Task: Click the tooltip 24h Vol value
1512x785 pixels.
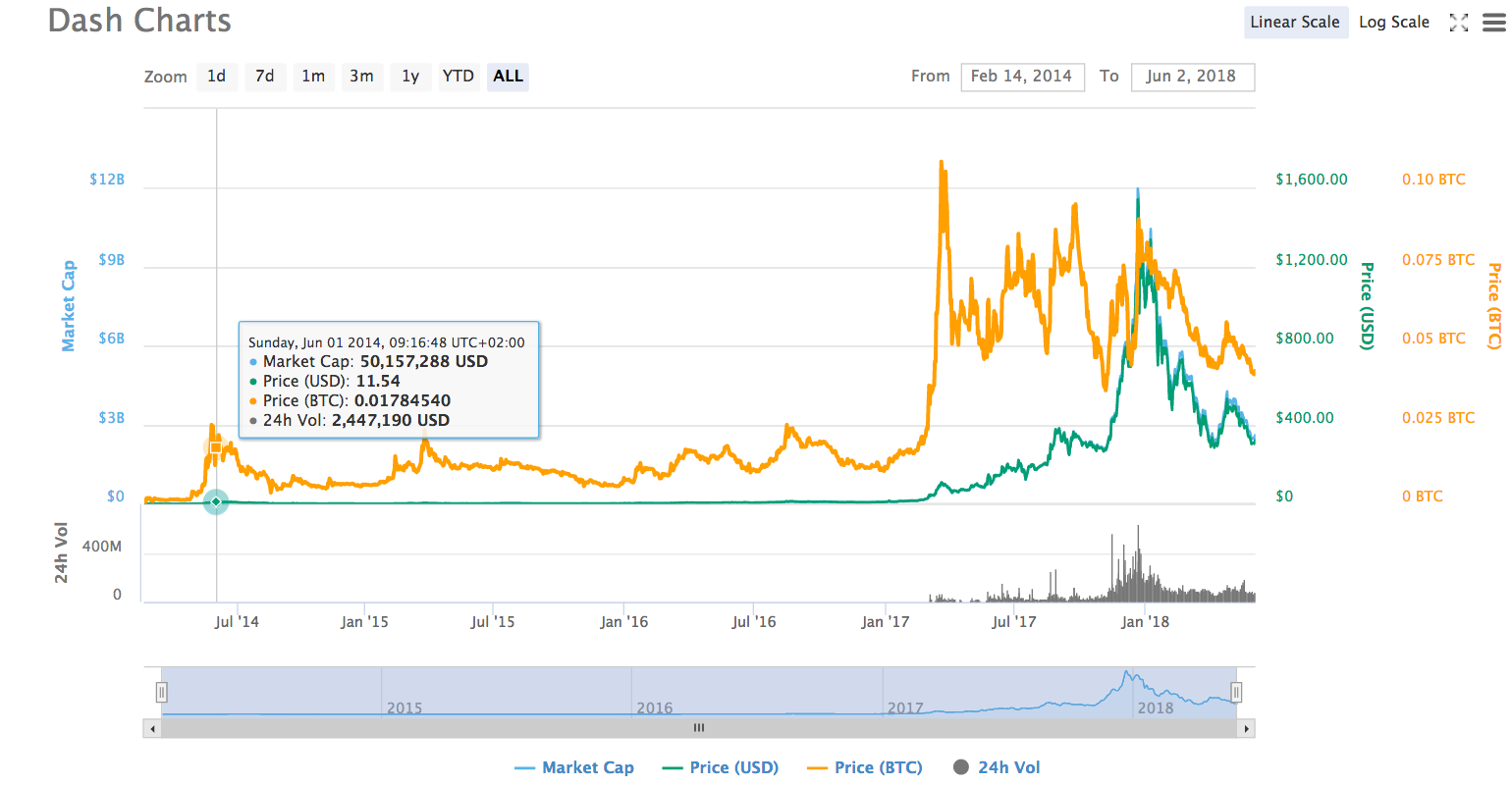Action: (x=391, y=421)
